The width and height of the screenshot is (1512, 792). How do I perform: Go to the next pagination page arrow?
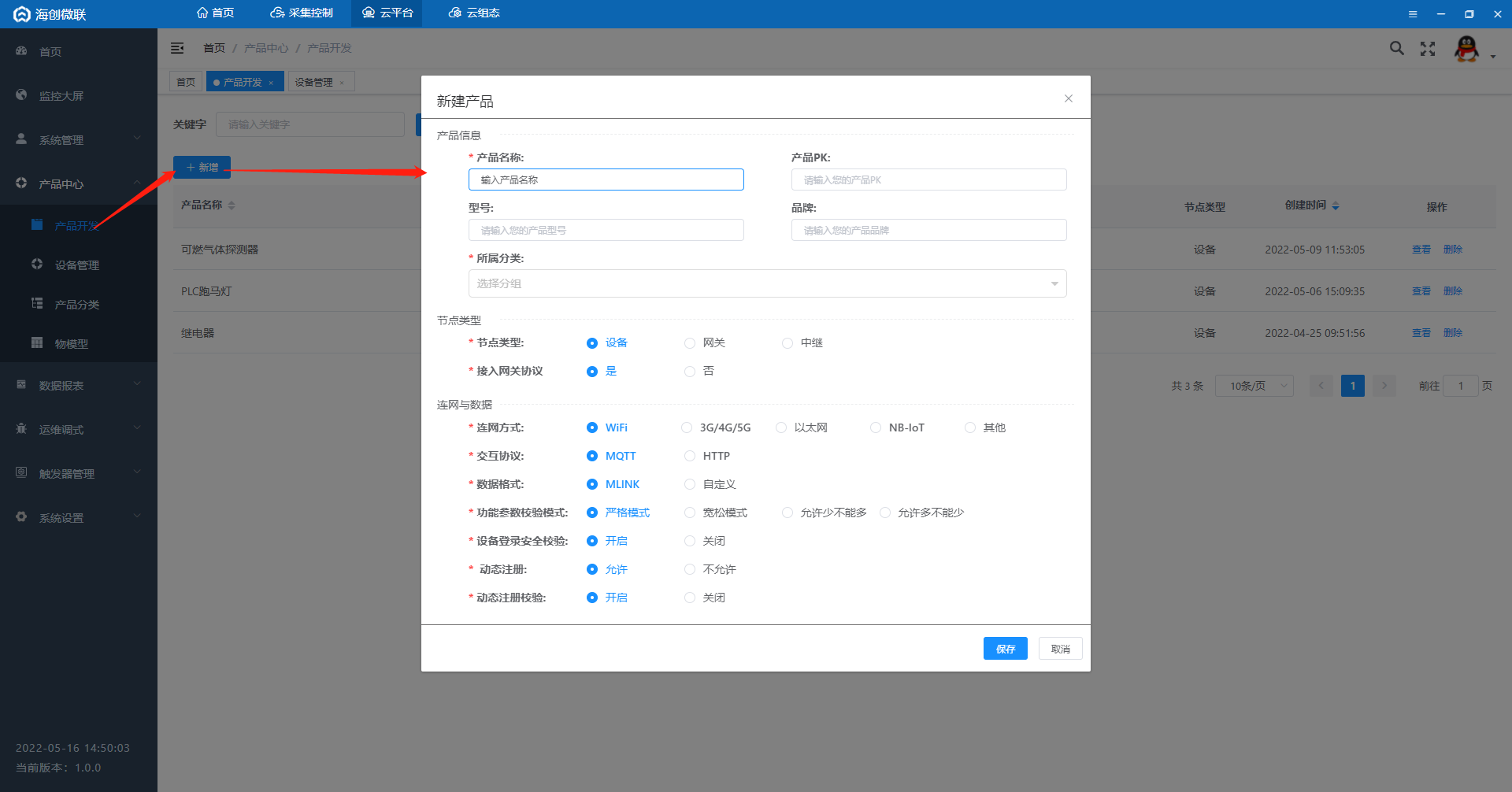tap(1384, 386)
